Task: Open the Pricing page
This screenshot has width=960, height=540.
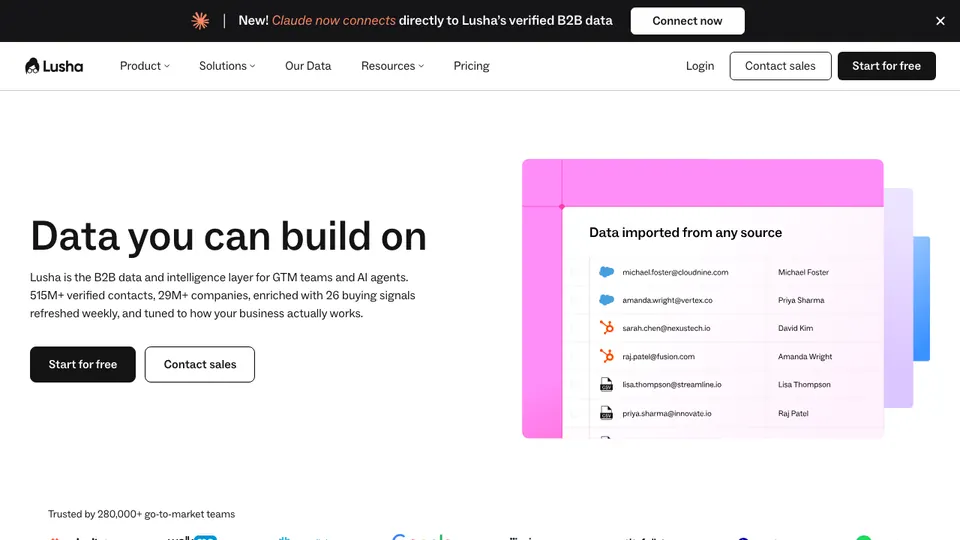Action: click(471, 66)
